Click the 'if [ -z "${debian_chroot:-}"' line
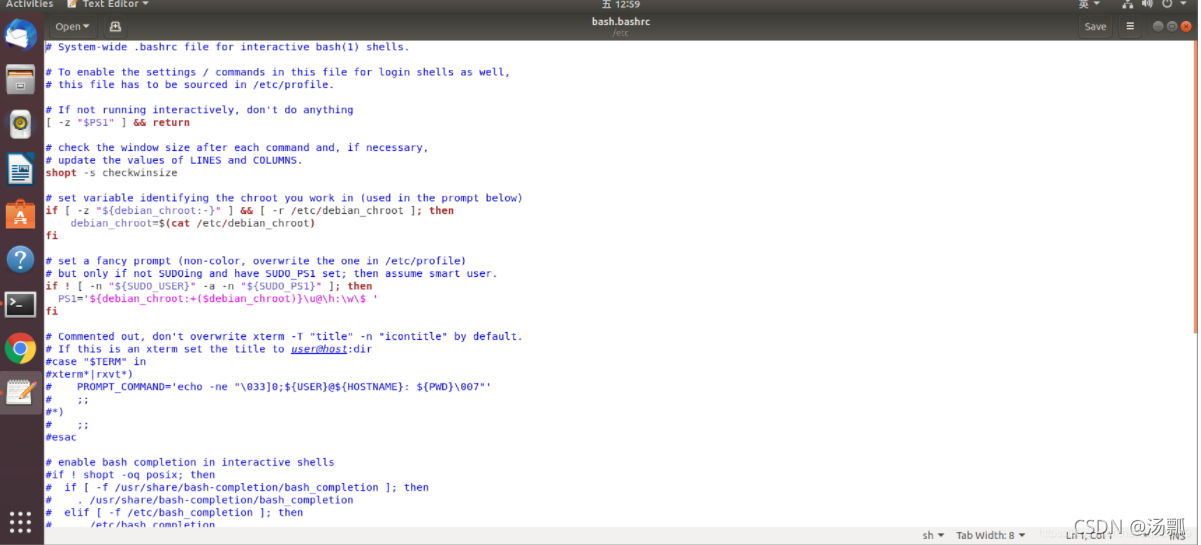This screenshot has height=545, width=1201. 249,210
